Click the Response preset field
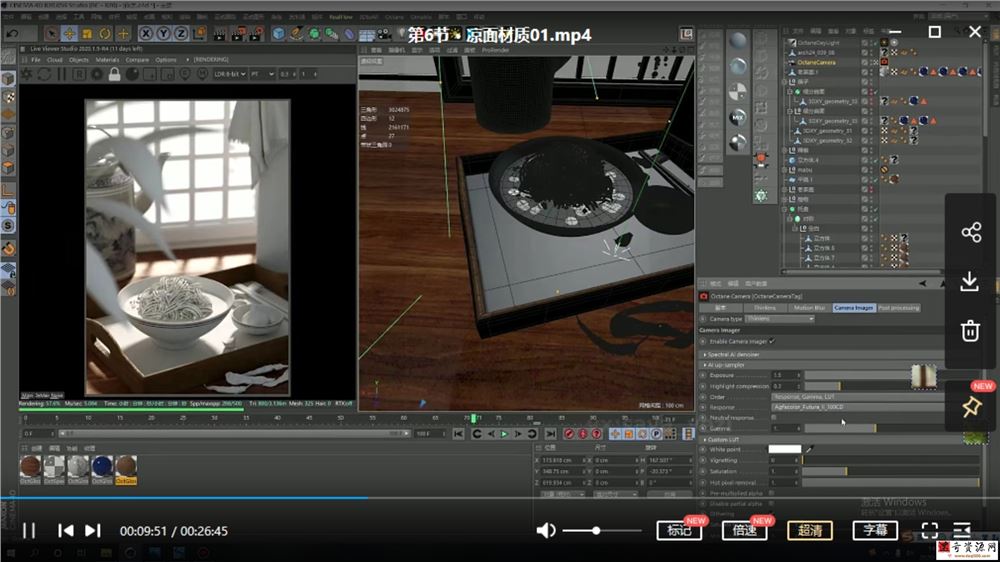The height and width of the screenshot is (562, 1000). point(858,407)
